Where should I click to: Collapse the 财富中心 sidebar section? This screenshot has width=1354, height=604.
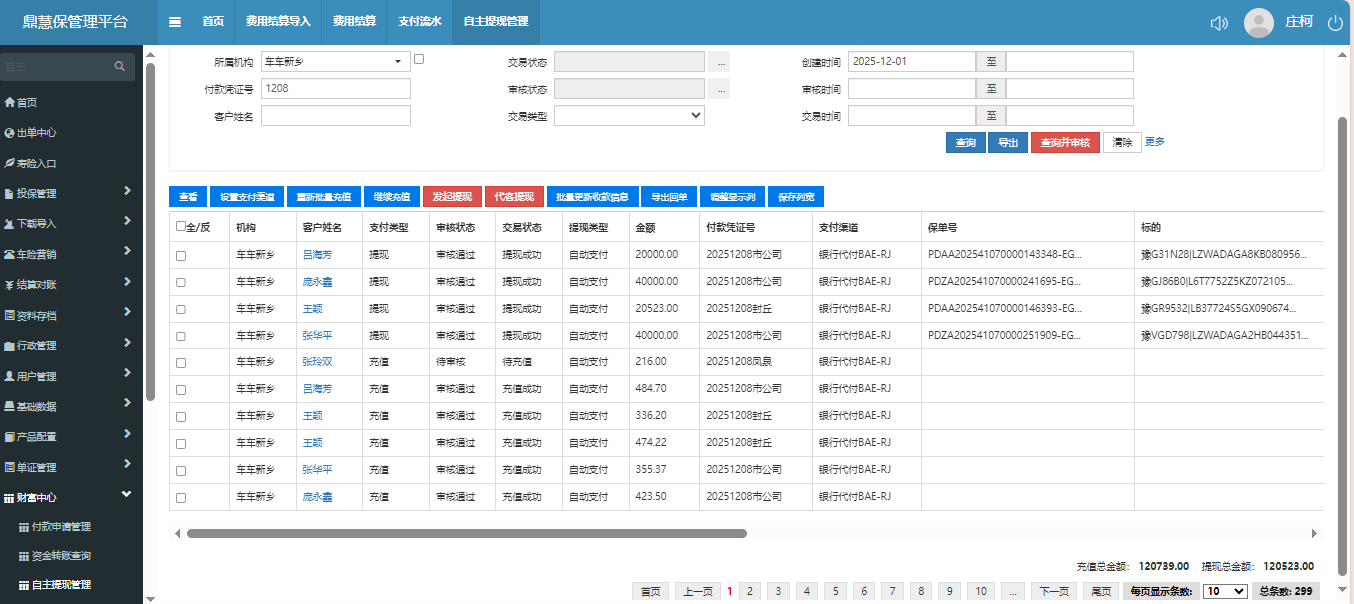click(x=126, y=495)
